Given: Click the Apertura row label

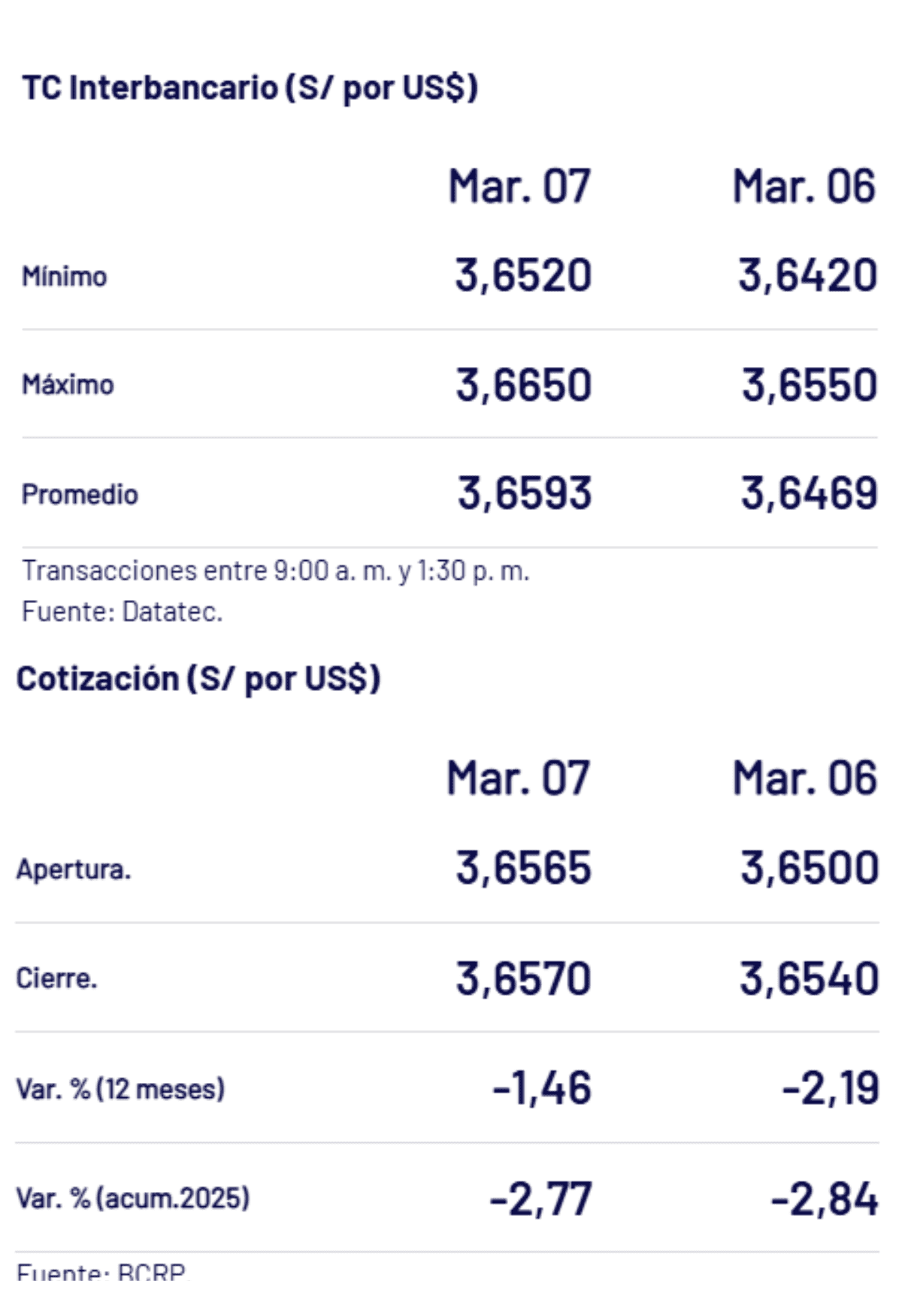Looking at the screenshot, I should pos(74,869).
